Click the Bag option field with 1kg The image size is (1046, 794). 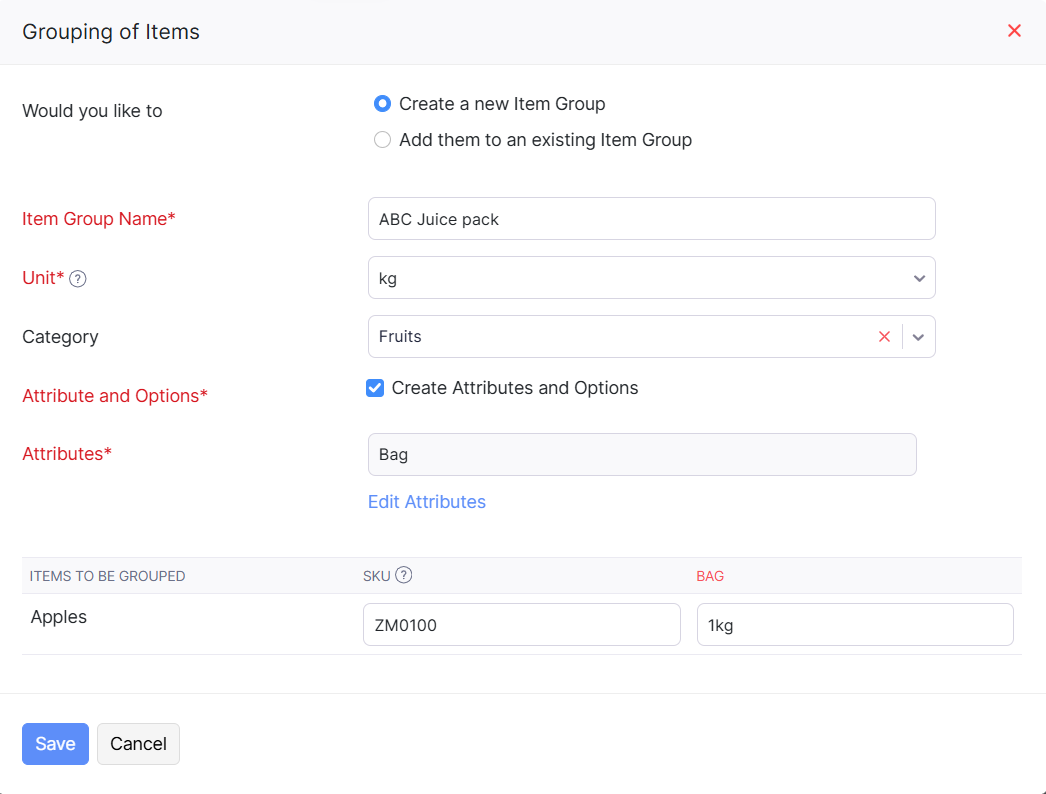click(x=854, y=625)
